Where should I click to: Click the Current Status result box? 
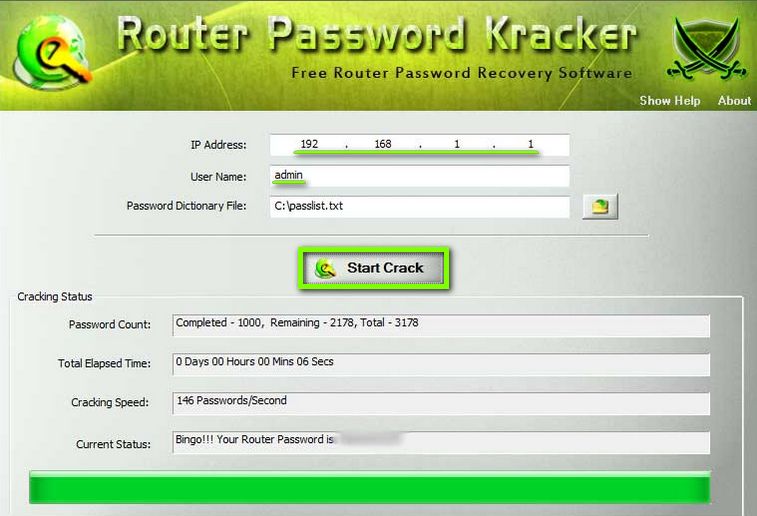pos(441,443)
